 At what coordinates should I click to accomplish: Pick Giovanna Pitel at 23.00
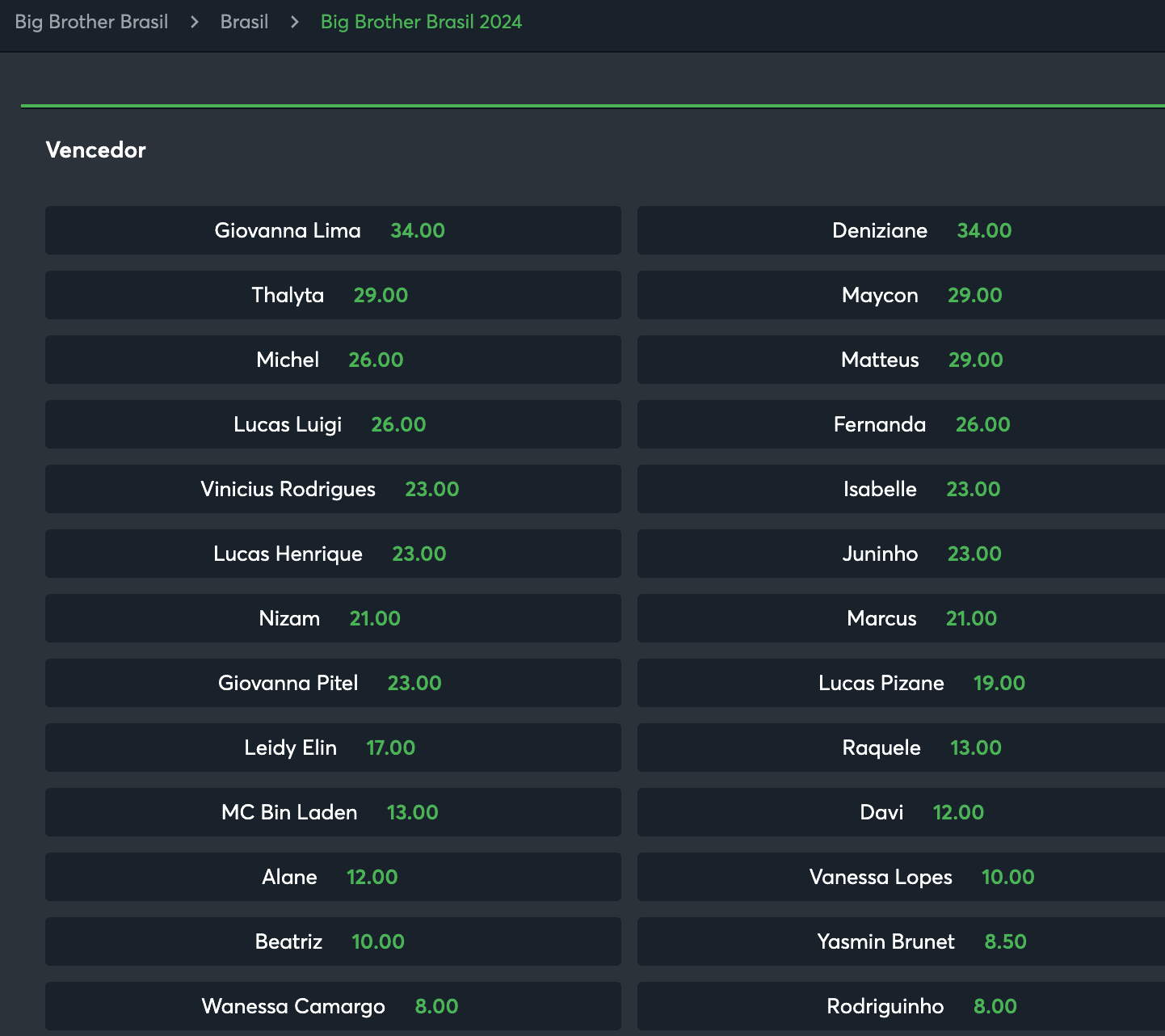(333, 683)
